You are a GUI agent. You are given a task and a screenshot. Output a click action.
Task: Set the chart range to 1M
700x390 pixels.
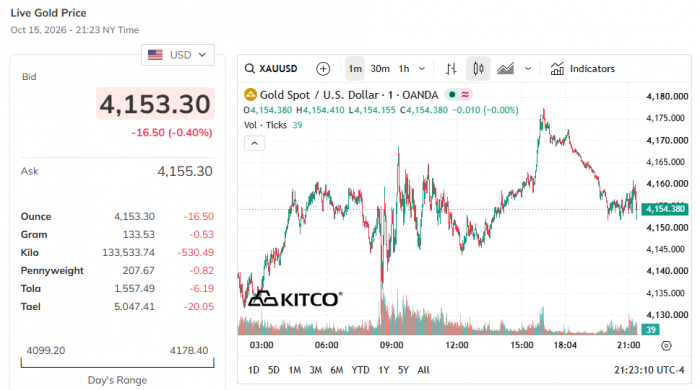(x=295, y=370)
